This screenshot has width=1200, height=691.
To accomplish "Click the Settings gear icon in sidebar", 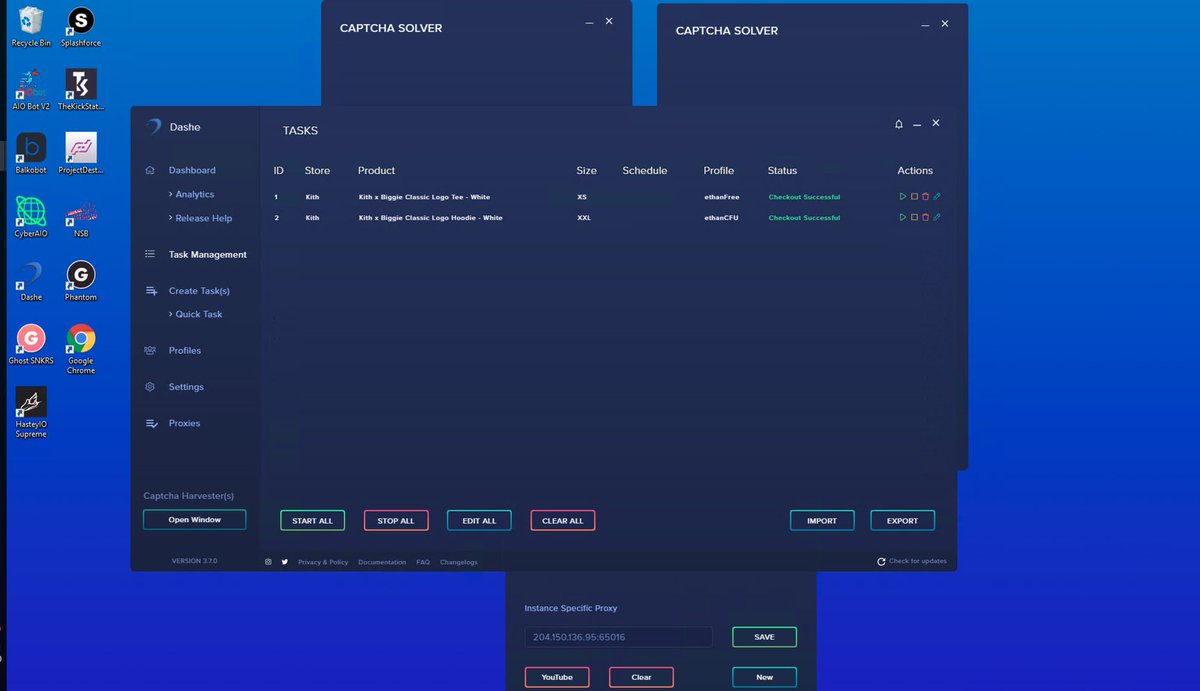I will click(x=150, y=387).
